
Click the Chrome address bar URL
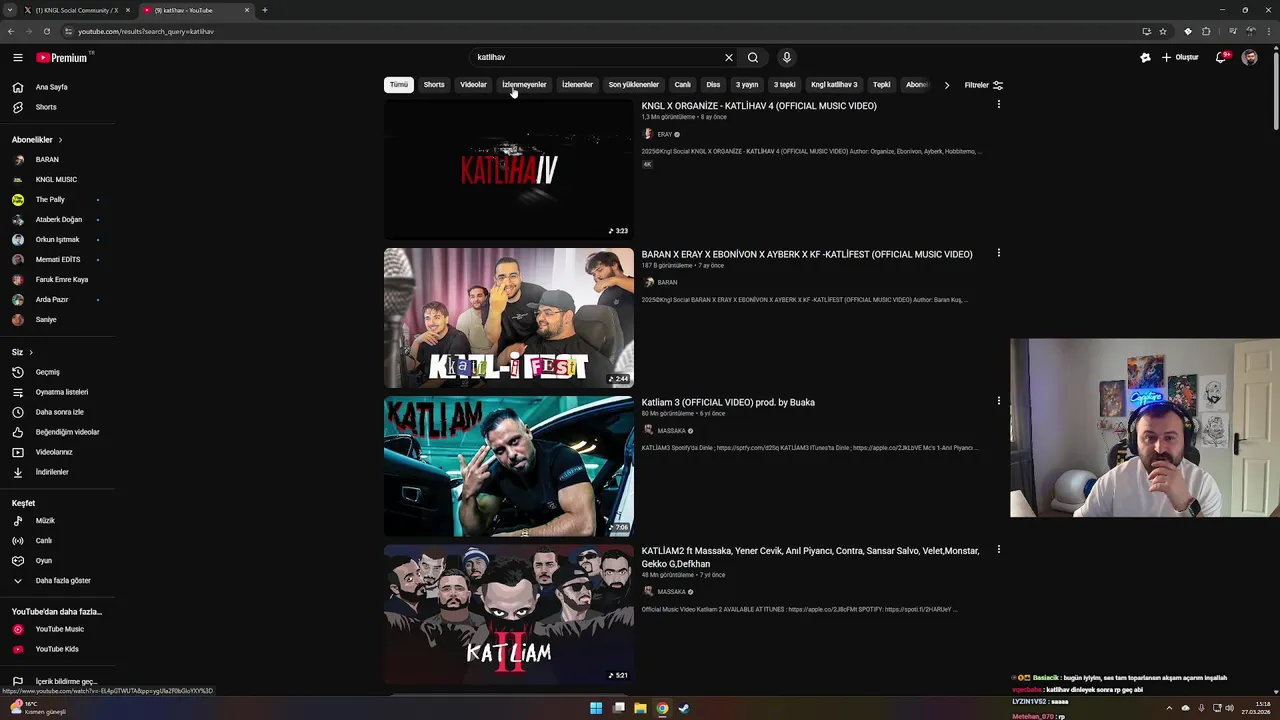point(146,31)
